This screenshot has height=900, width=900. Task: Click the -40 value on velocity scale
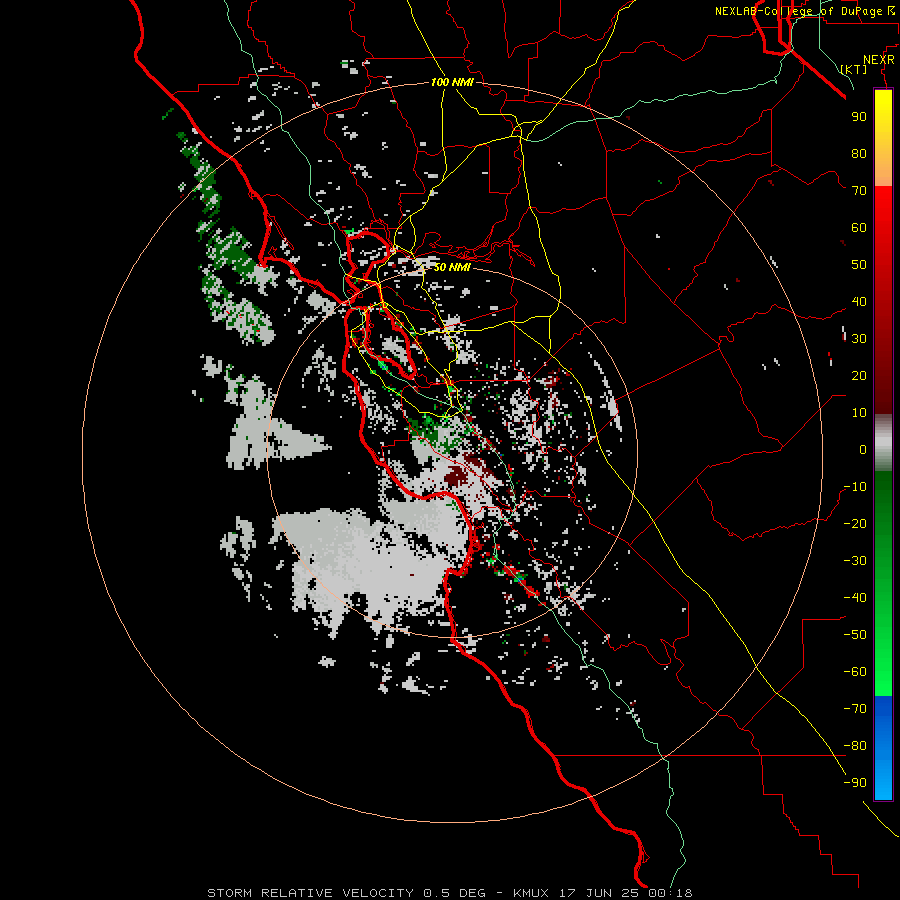[x=855, y=598]
